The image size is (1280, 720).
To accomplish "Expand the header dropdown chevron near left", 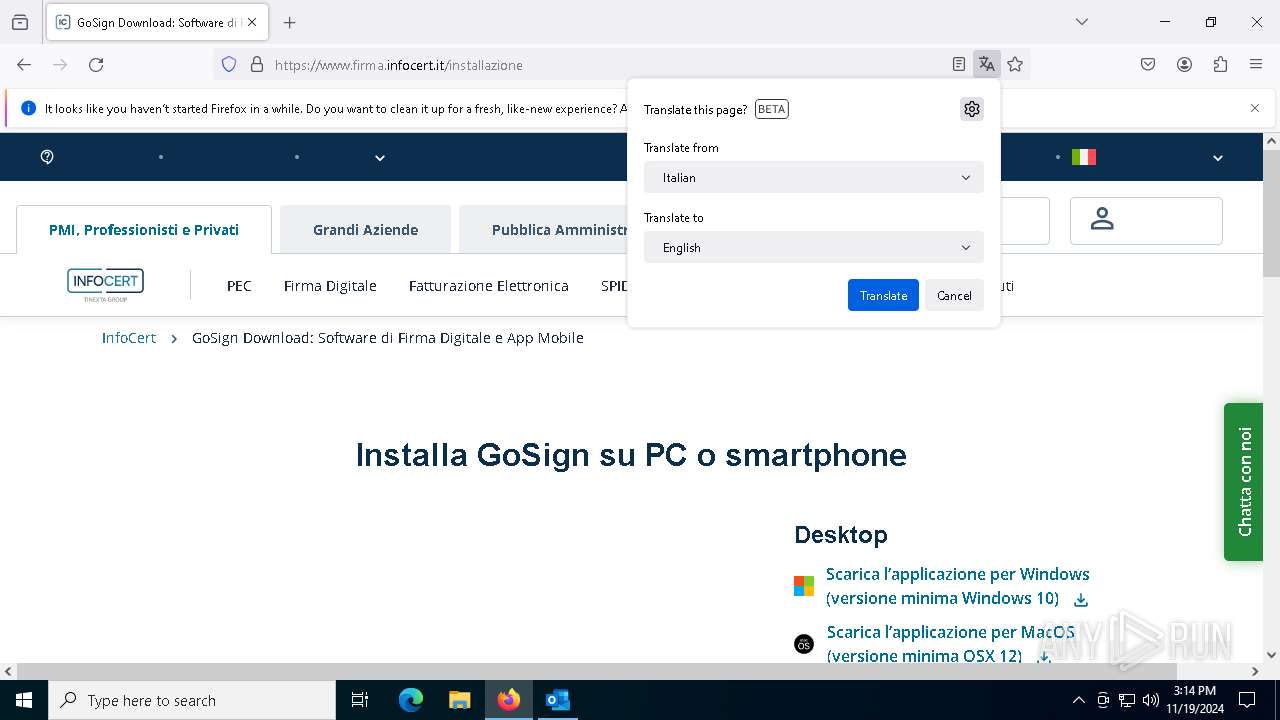I will coord(380,157).
